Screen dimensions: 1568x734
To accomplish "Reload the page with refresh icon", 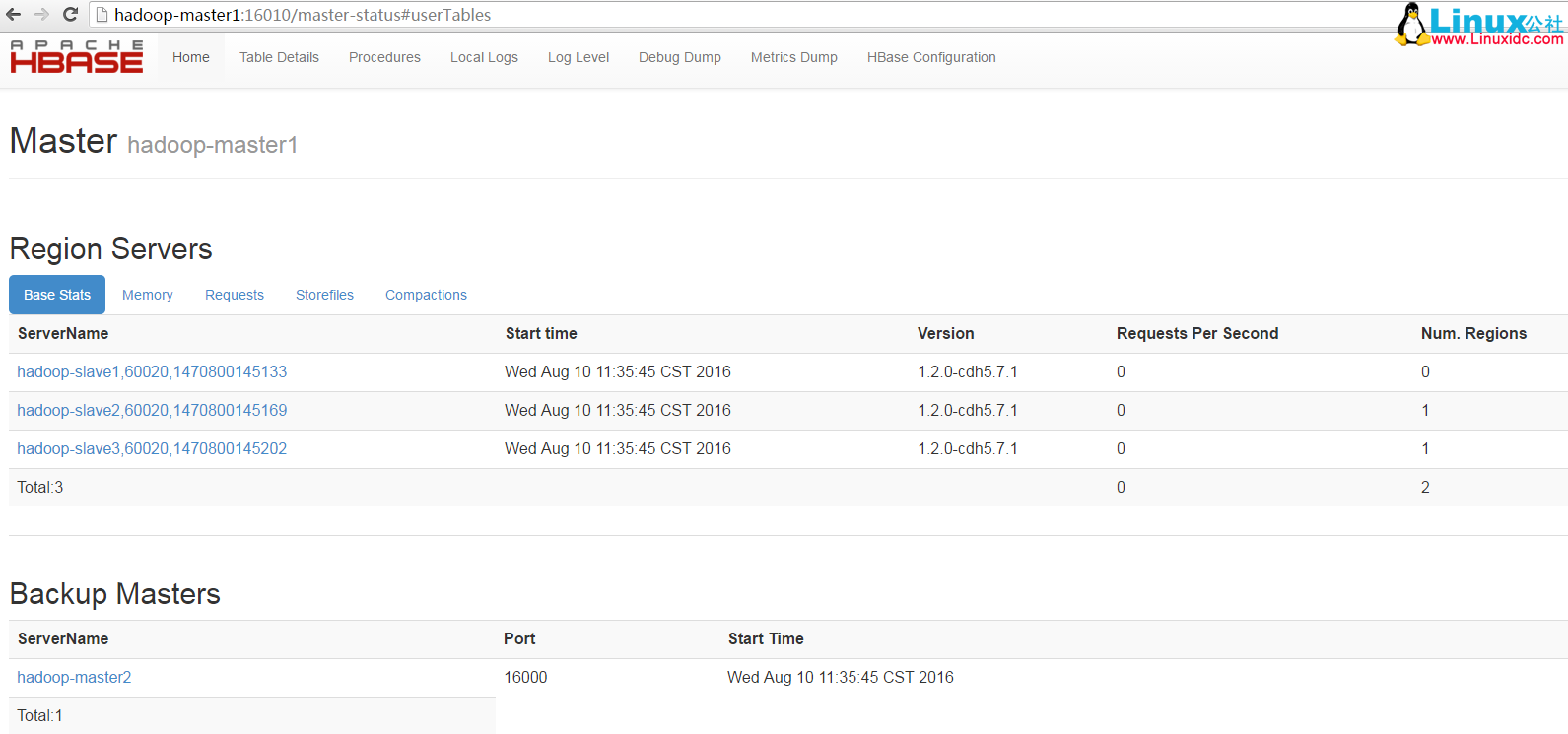I will [x=70, y=15].
